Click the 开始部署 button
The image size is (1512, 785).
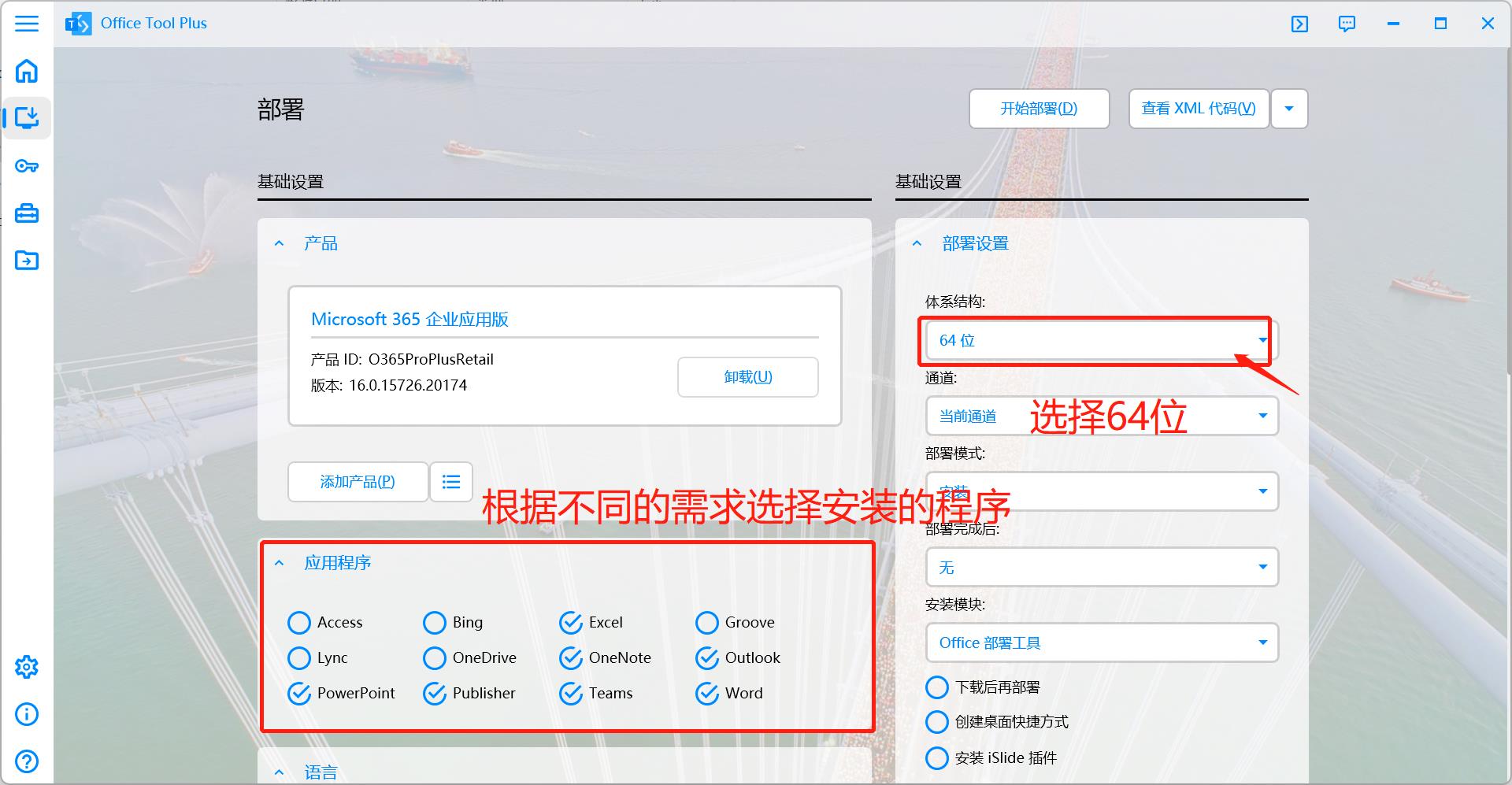(1039, 109)
